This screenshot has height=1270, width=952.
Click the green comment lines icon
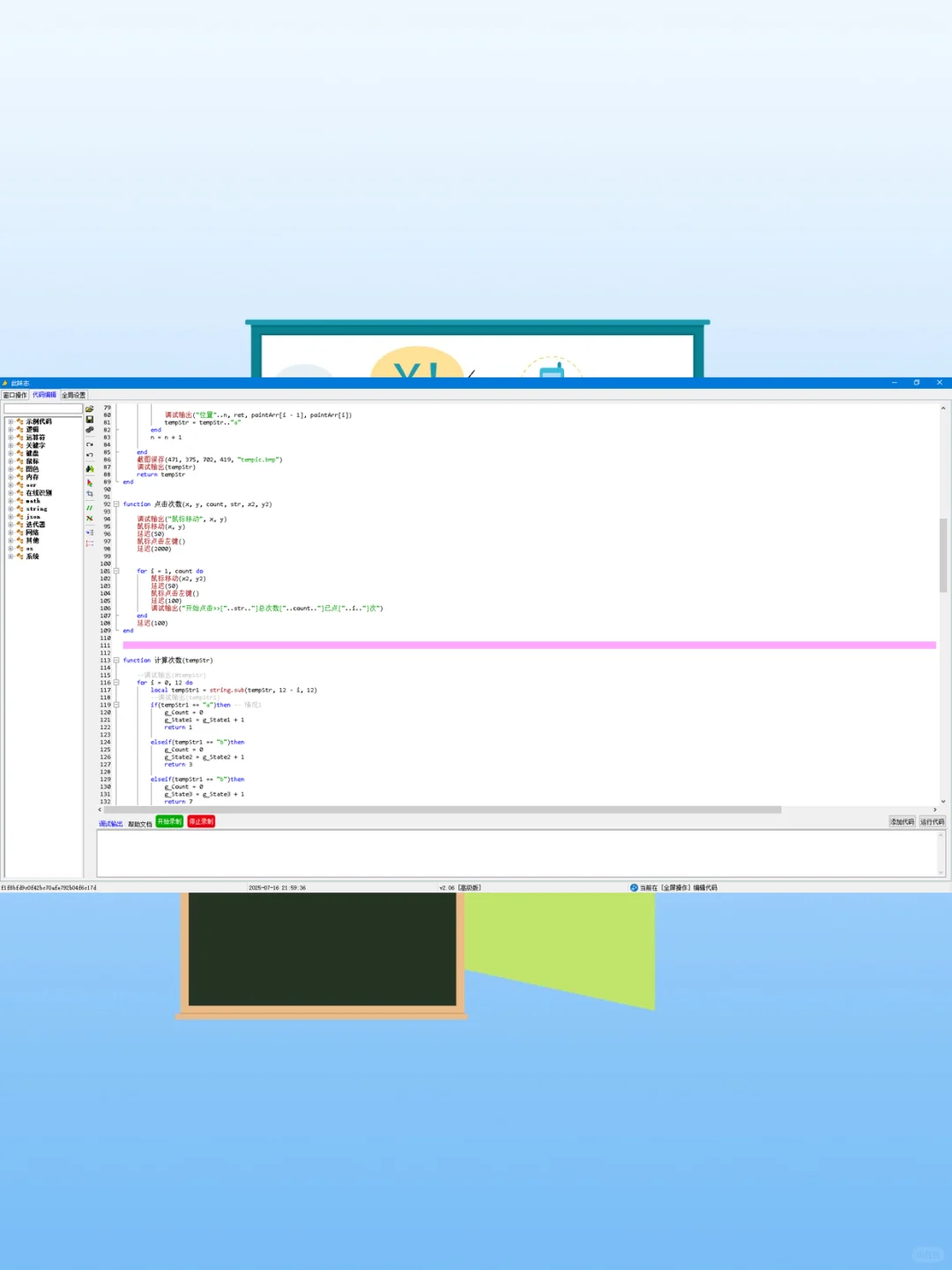pyautogui.click(x=90, y=508)
